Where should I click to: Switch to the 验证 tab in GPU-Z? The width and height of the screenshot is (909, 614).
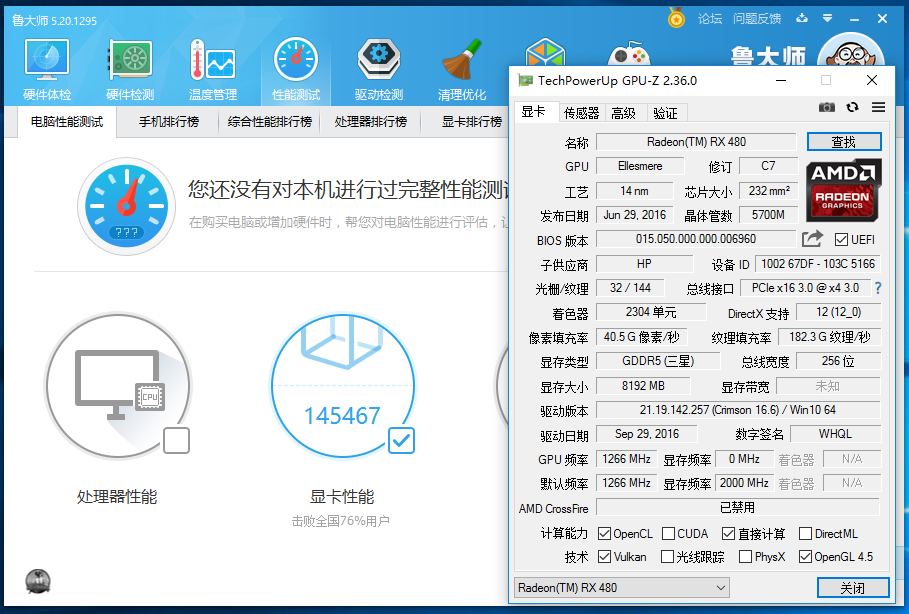666,113
